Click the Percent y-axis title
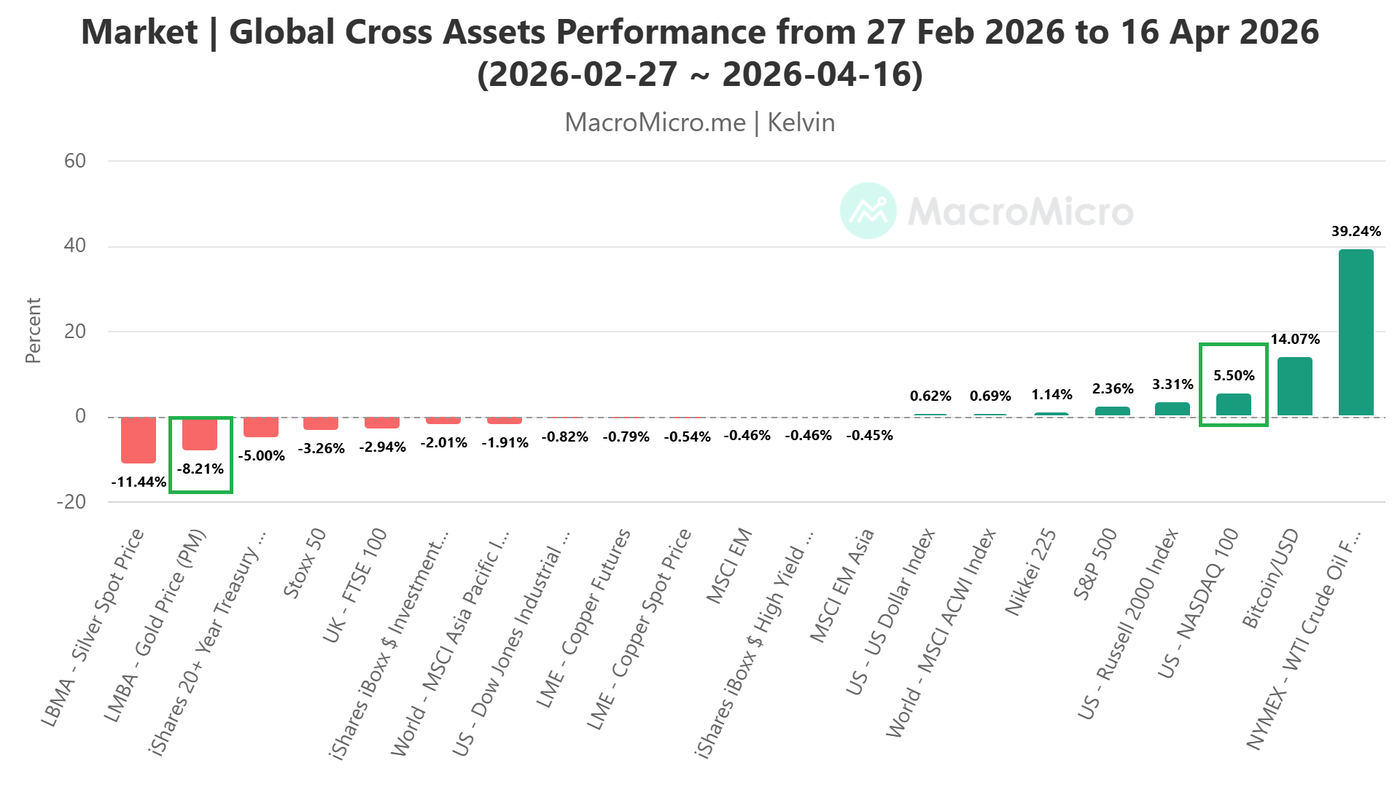Image resolution: width=1400 pixels, height=787 pixels. pyautogui.click(x=34, y=330)
